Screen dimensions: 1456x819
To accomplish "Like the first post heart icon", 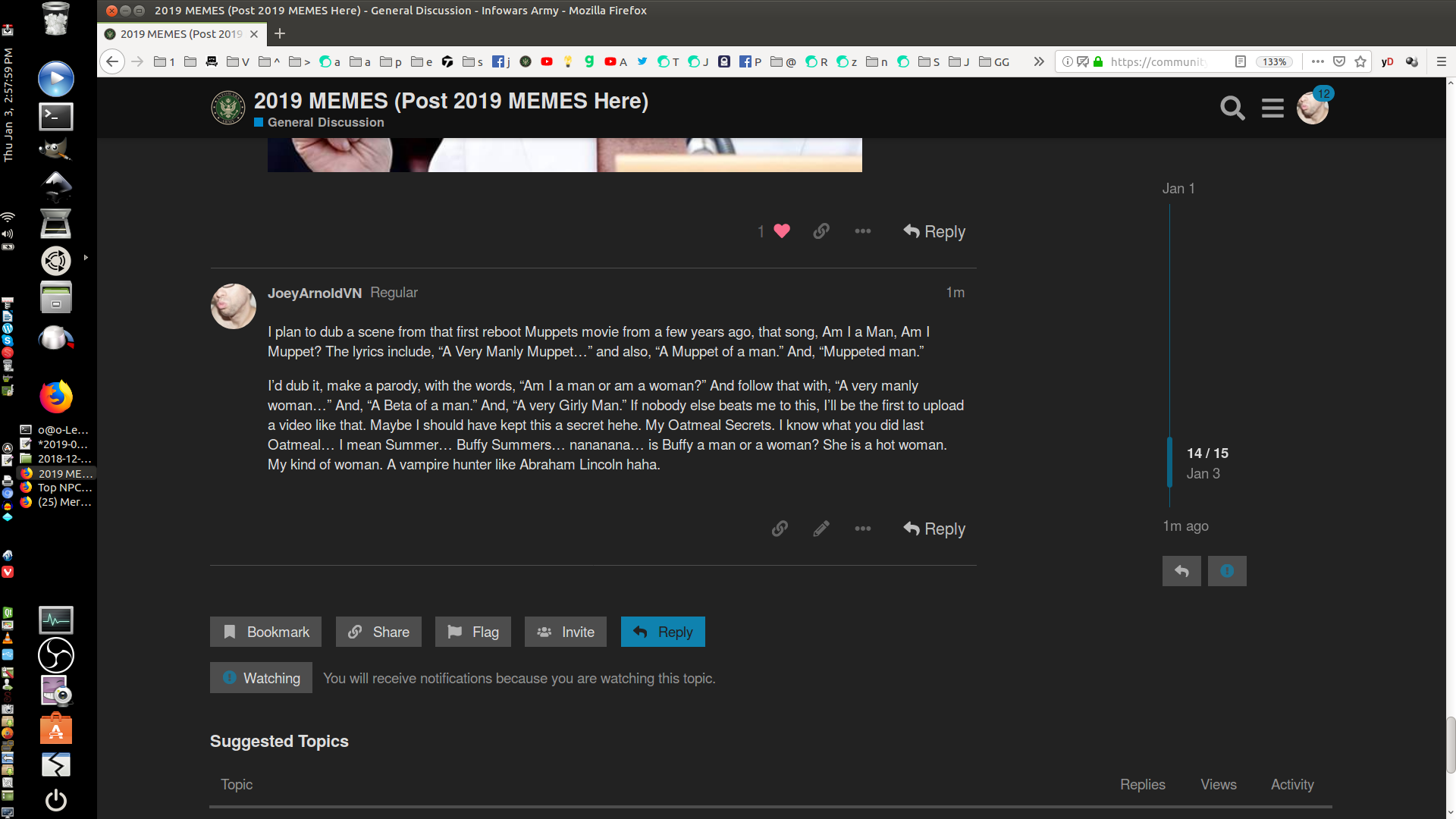I will 782,231.
